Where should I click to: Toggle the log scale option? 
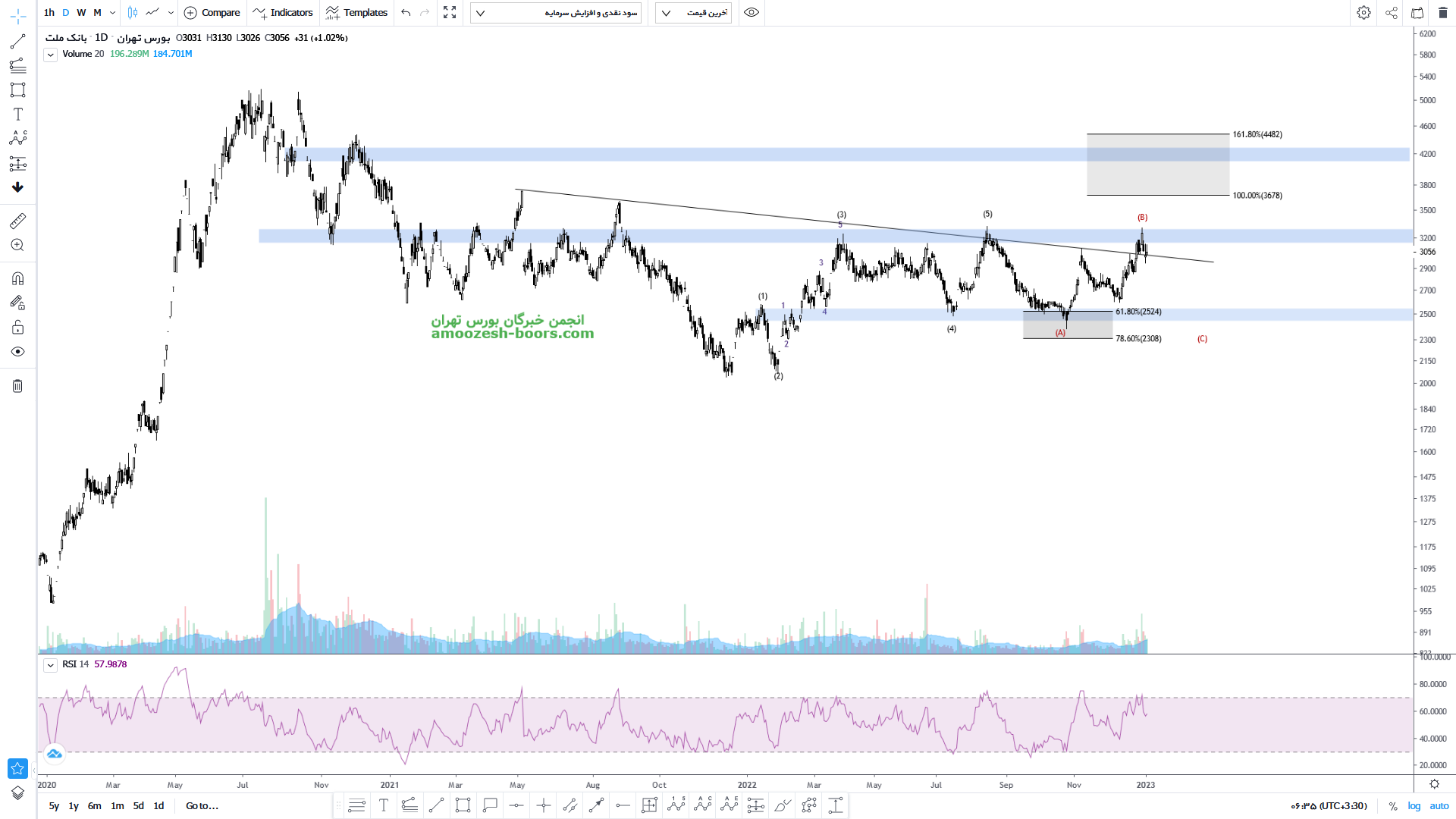1414,806
